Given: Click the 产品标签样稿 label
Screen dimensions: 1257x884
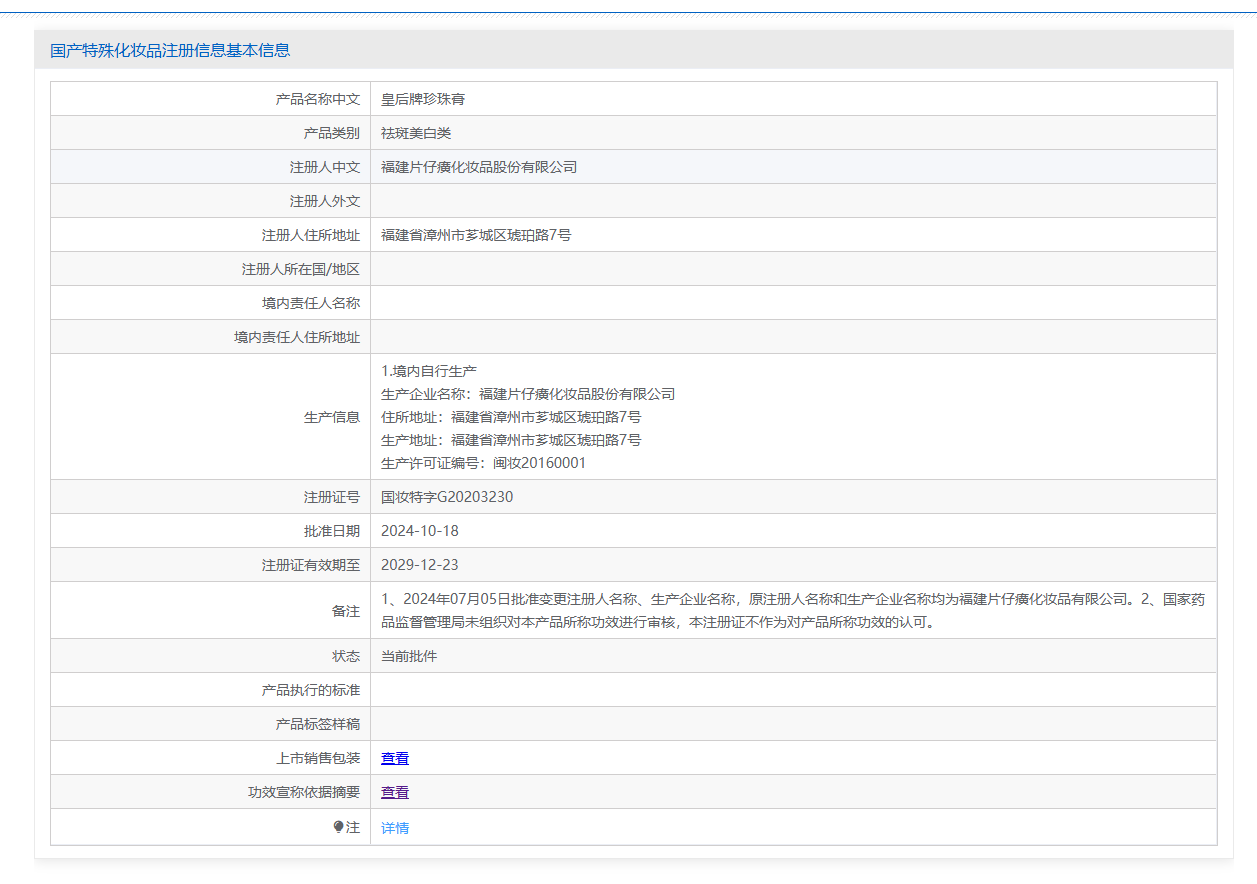Looking at the screenshot, I should click(x=318, y=724).
